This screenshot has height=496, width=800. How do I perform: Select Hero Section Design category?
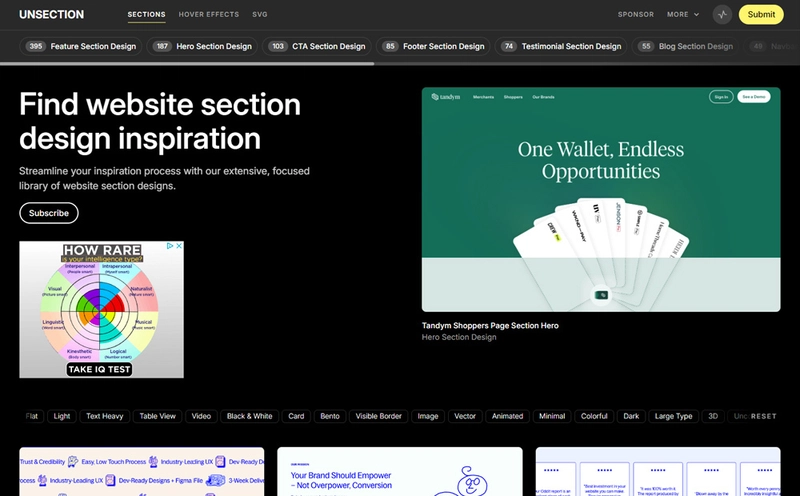click(x=202, y=46)
